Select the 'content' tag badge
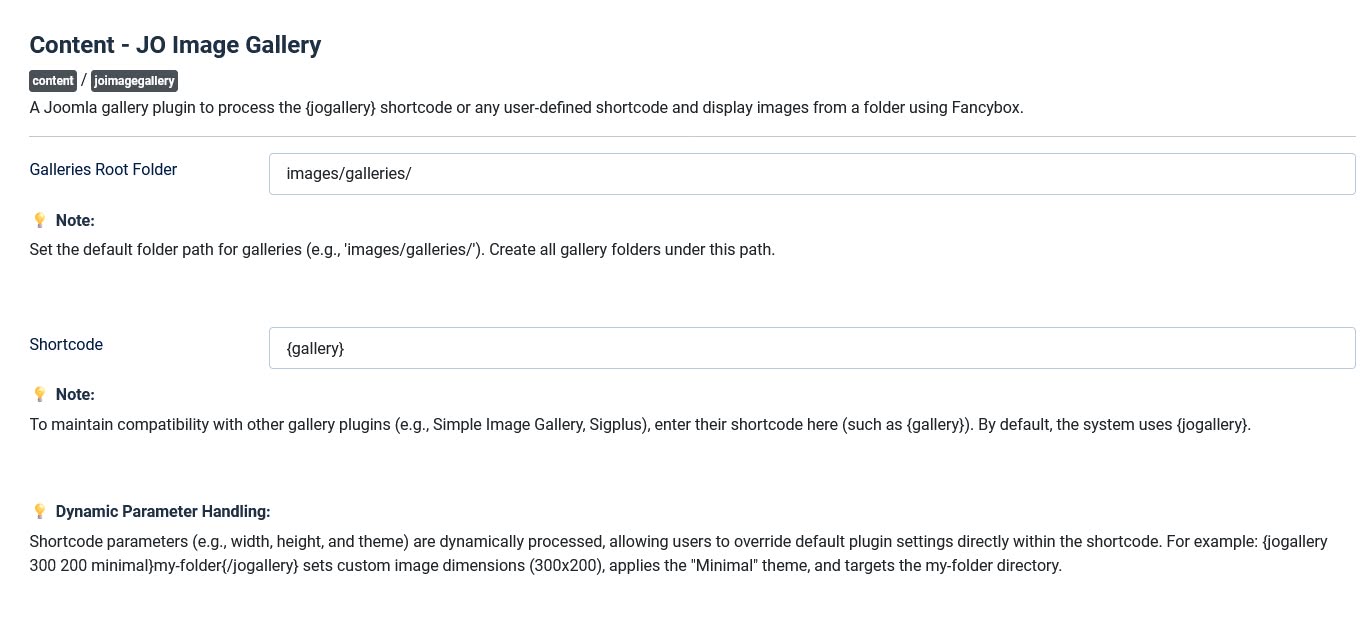This screenshot has height=620, width=1362. coord(52,81)
